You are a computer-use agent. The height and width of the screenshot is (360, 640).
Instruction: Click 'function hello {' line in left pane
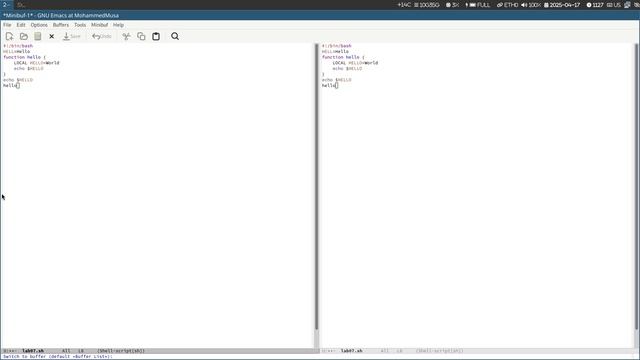(x=24, y=57)
